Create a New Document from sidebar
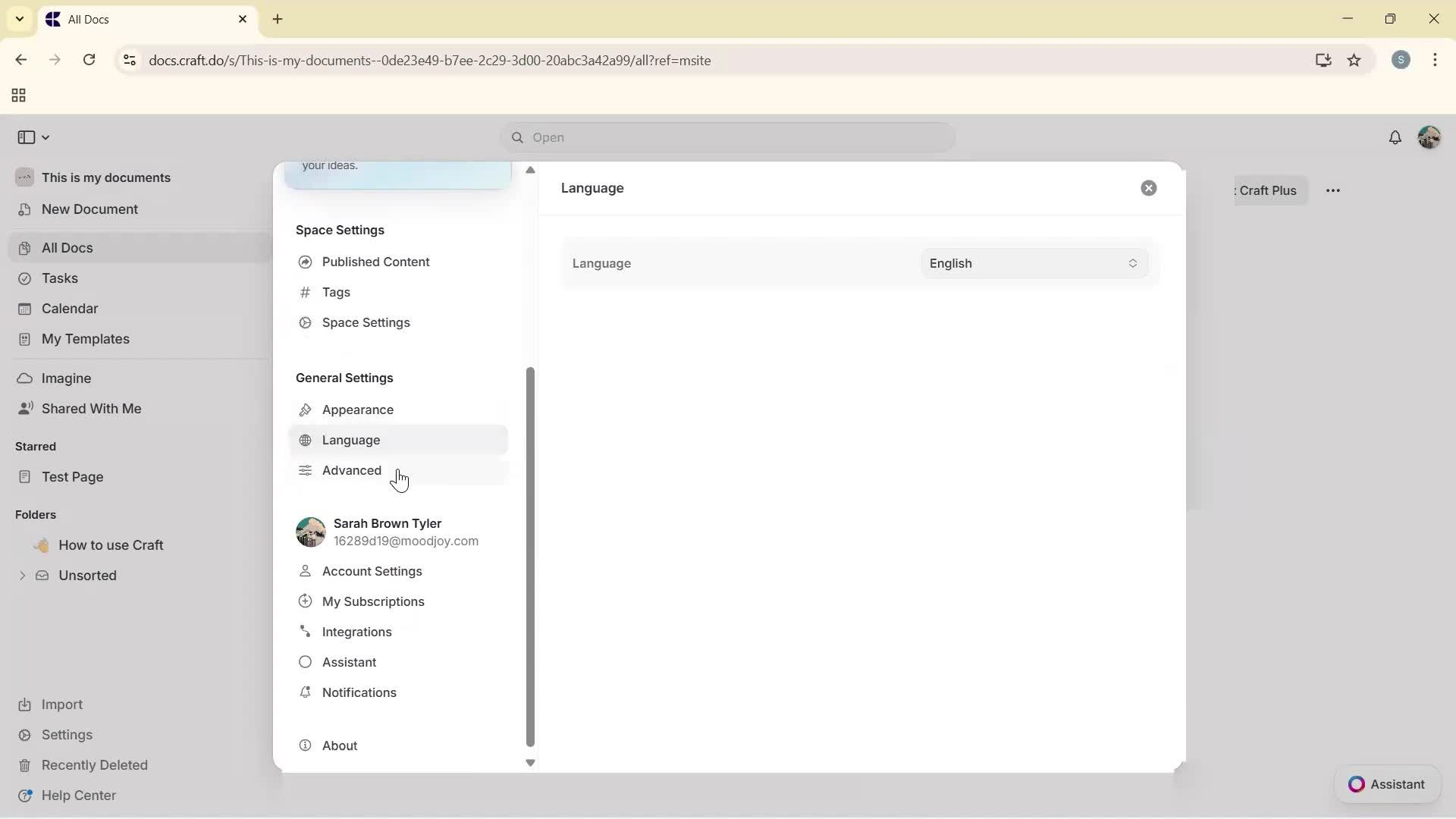Viewport: 1456px width, 819px height. click(89, 209)
